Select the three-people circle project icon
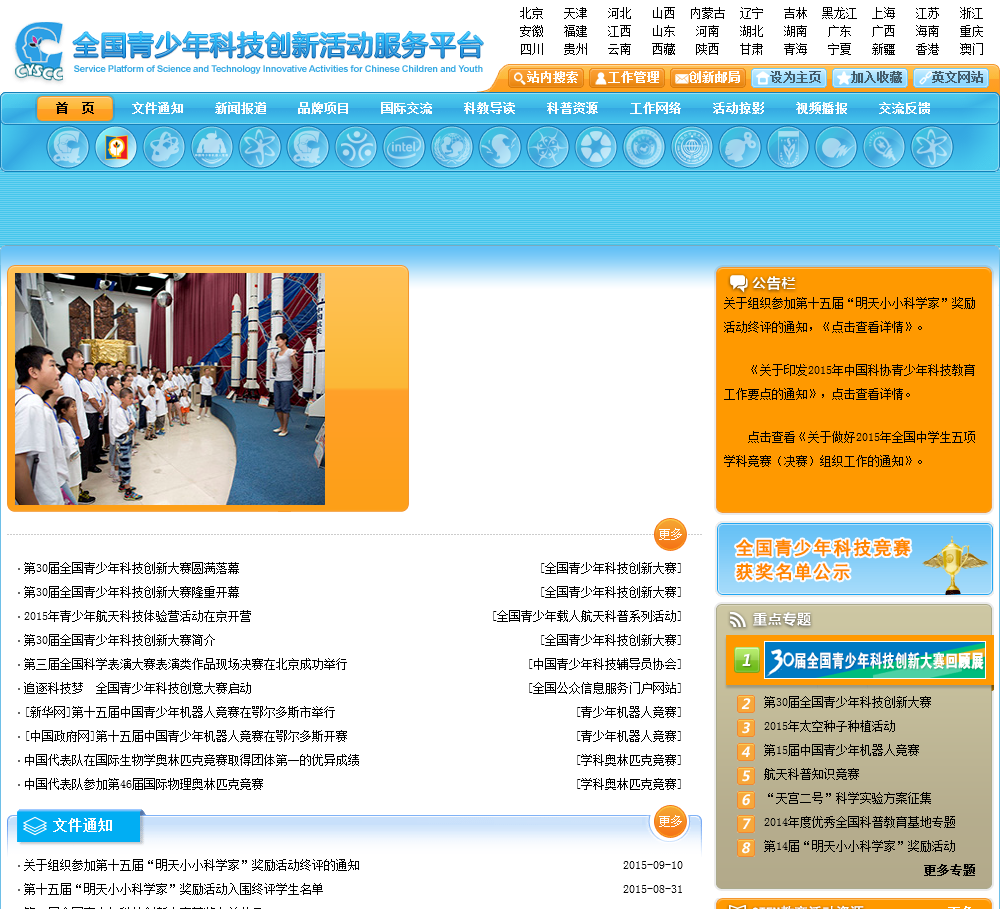 point(356,147)
